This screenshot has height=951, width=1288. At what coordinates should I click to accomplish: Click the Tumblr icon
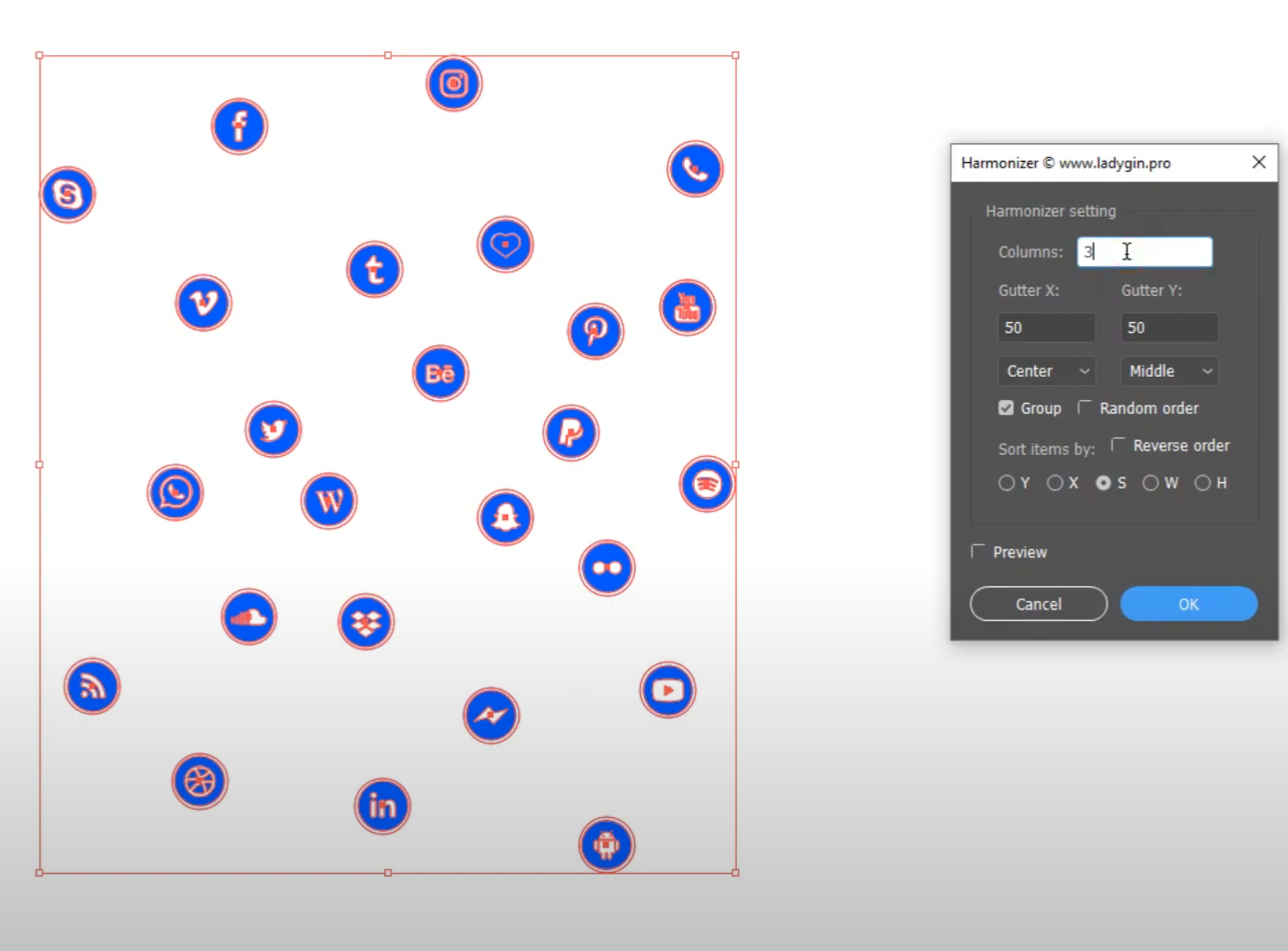point(375,270)
